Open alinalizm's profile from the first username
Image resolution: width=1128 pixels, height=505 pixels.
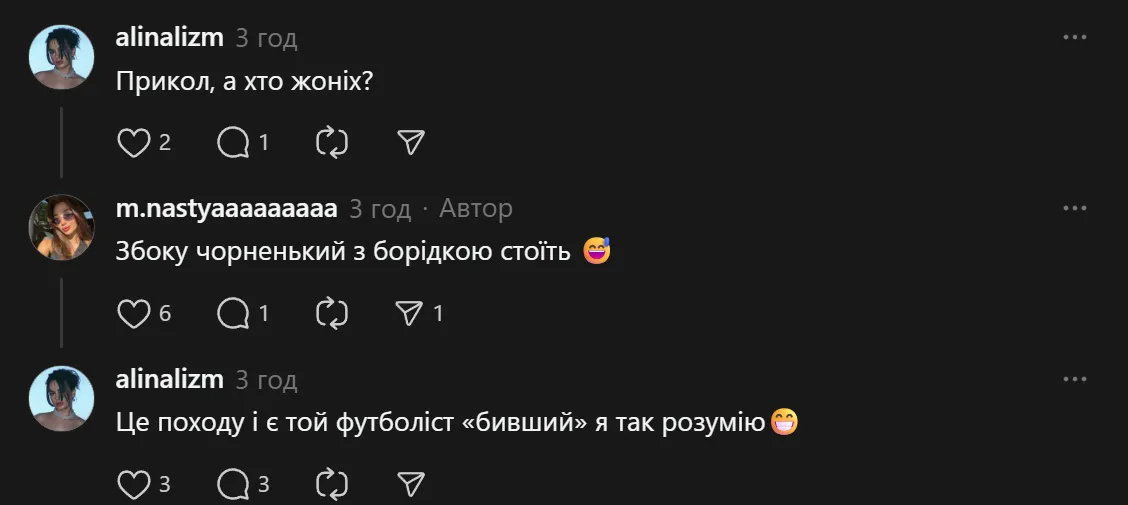point(169,38)
